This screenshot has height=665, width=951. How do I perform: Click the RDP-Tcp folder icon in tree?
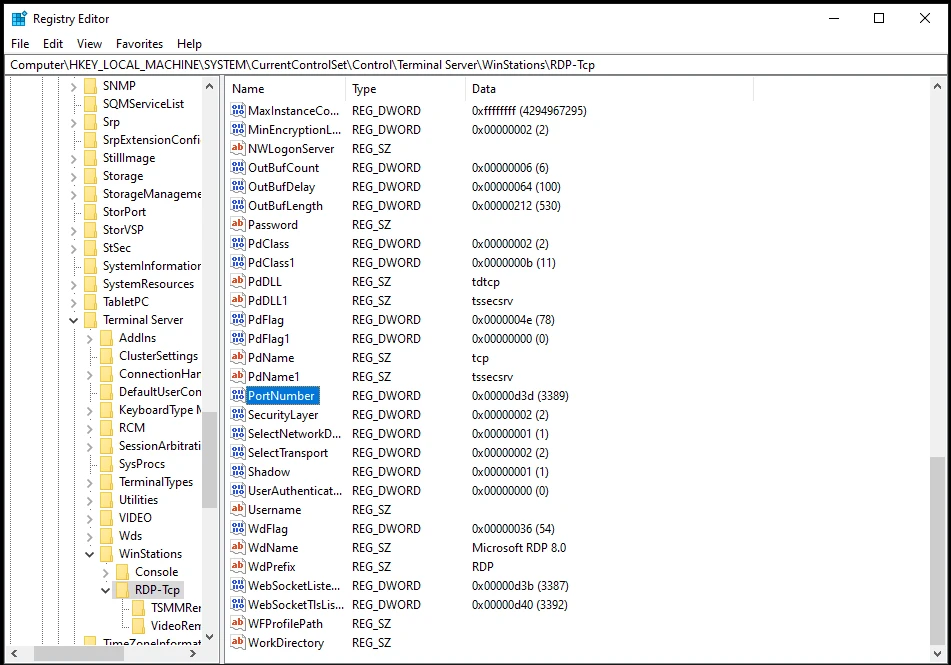point(123,590)
